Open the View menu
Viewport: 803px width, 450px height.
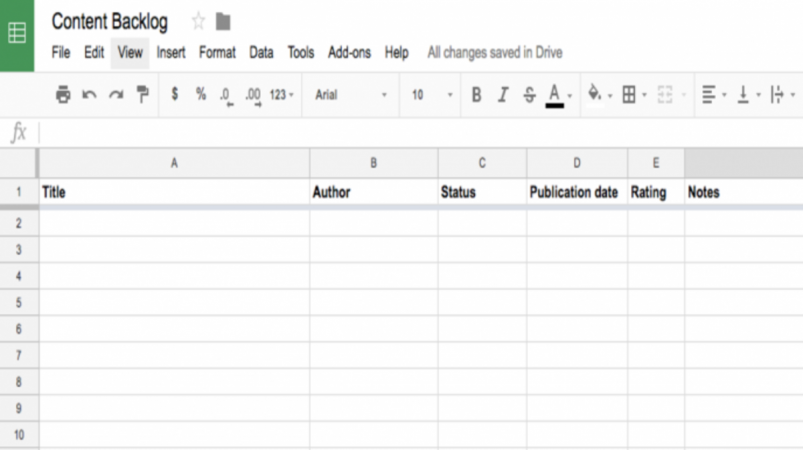click(x=130, y=52)
